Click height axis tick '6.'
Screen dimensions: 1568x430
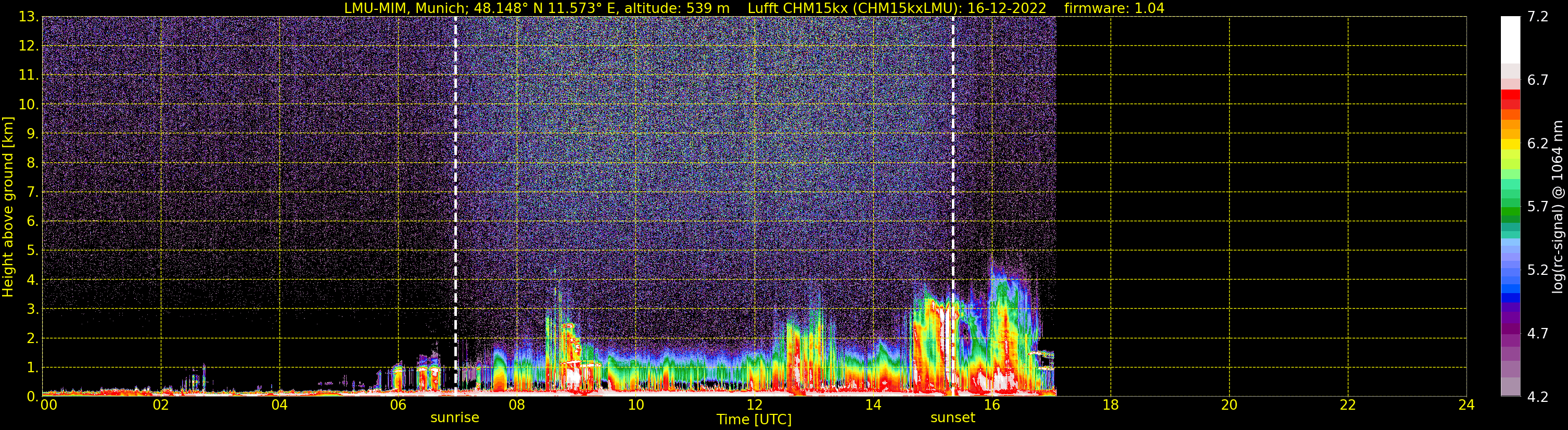(x=32, y=221)
